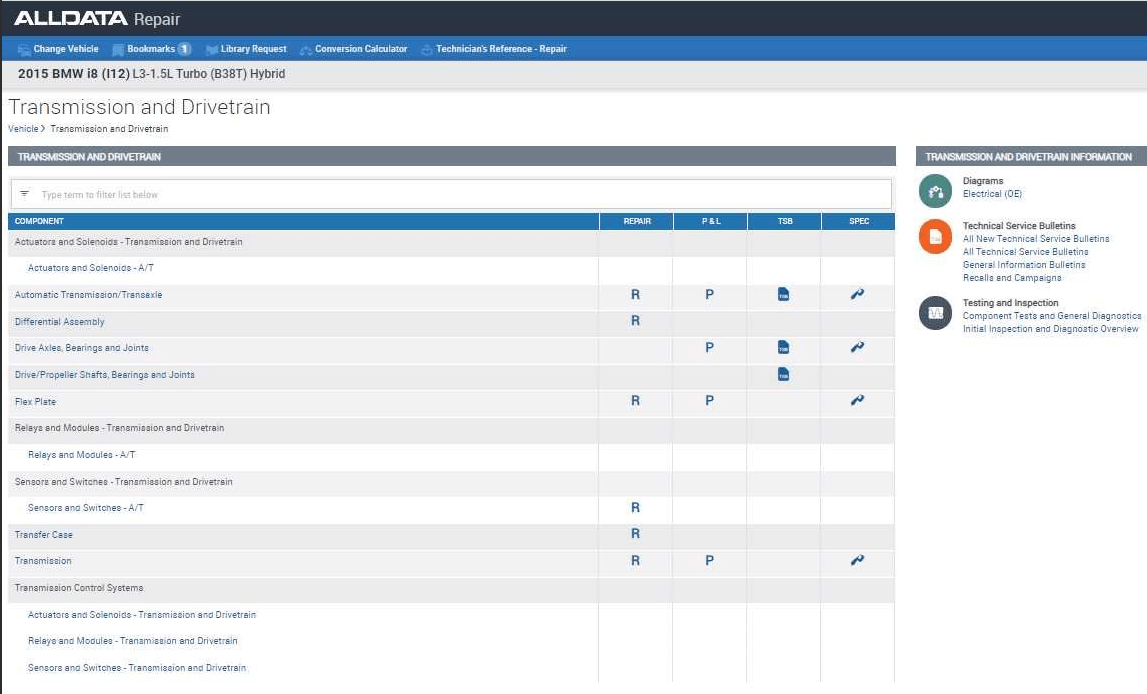Open Electrical (OE) diagrams link
Screen dimensions: 1147x694
pyautogui.click(x=992, y=194)
